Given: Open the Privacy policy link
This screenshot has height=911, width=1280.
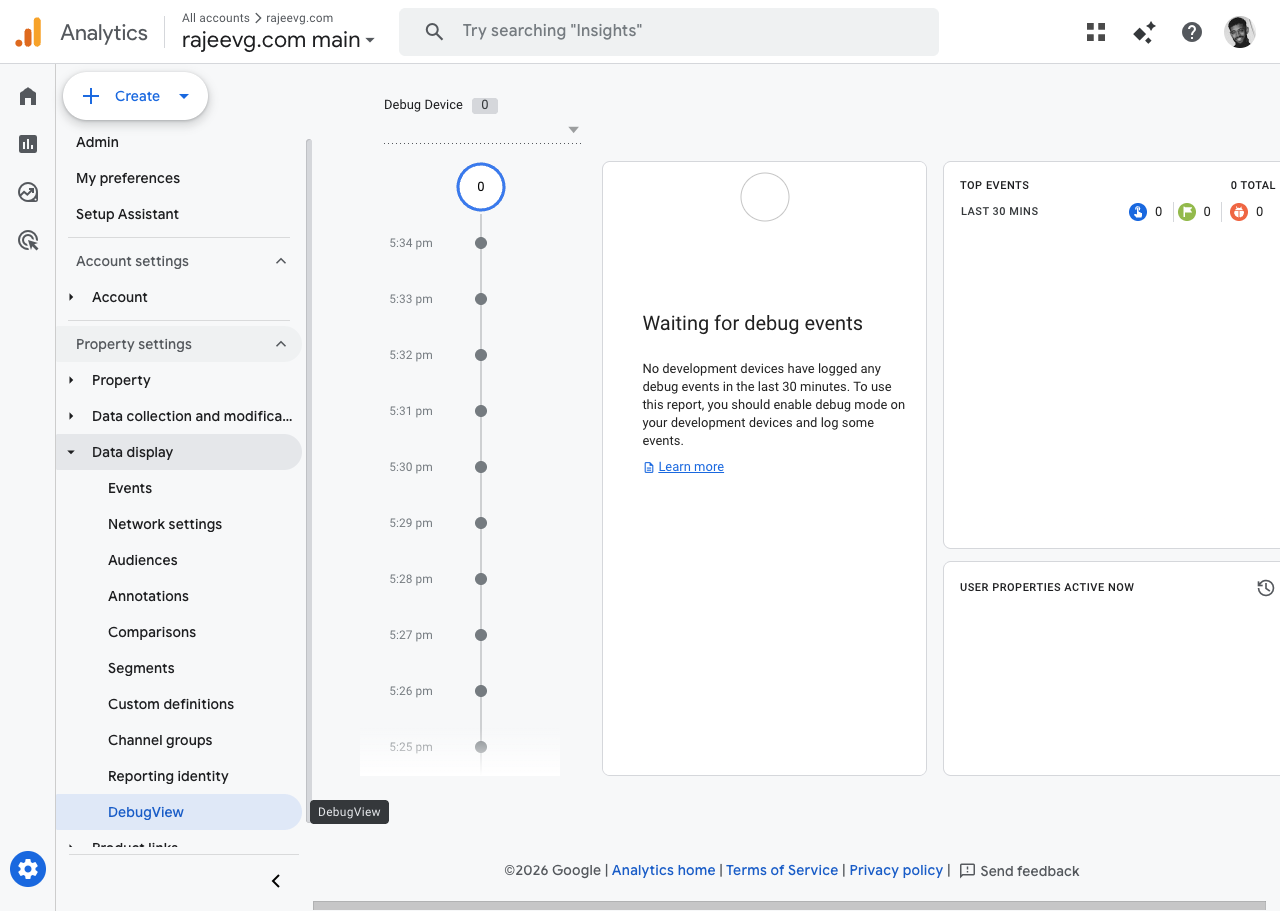Looking at the screenshot, I should (895, 870).
